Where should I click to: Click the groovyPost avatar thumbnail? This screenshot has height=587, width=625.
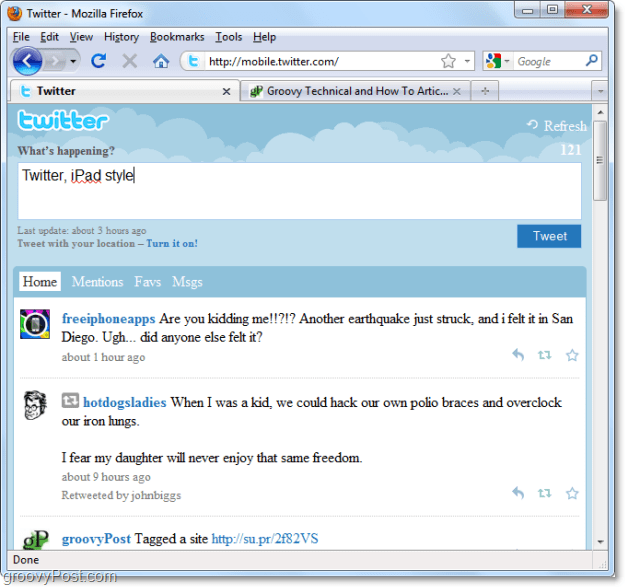tap(35, 539)
